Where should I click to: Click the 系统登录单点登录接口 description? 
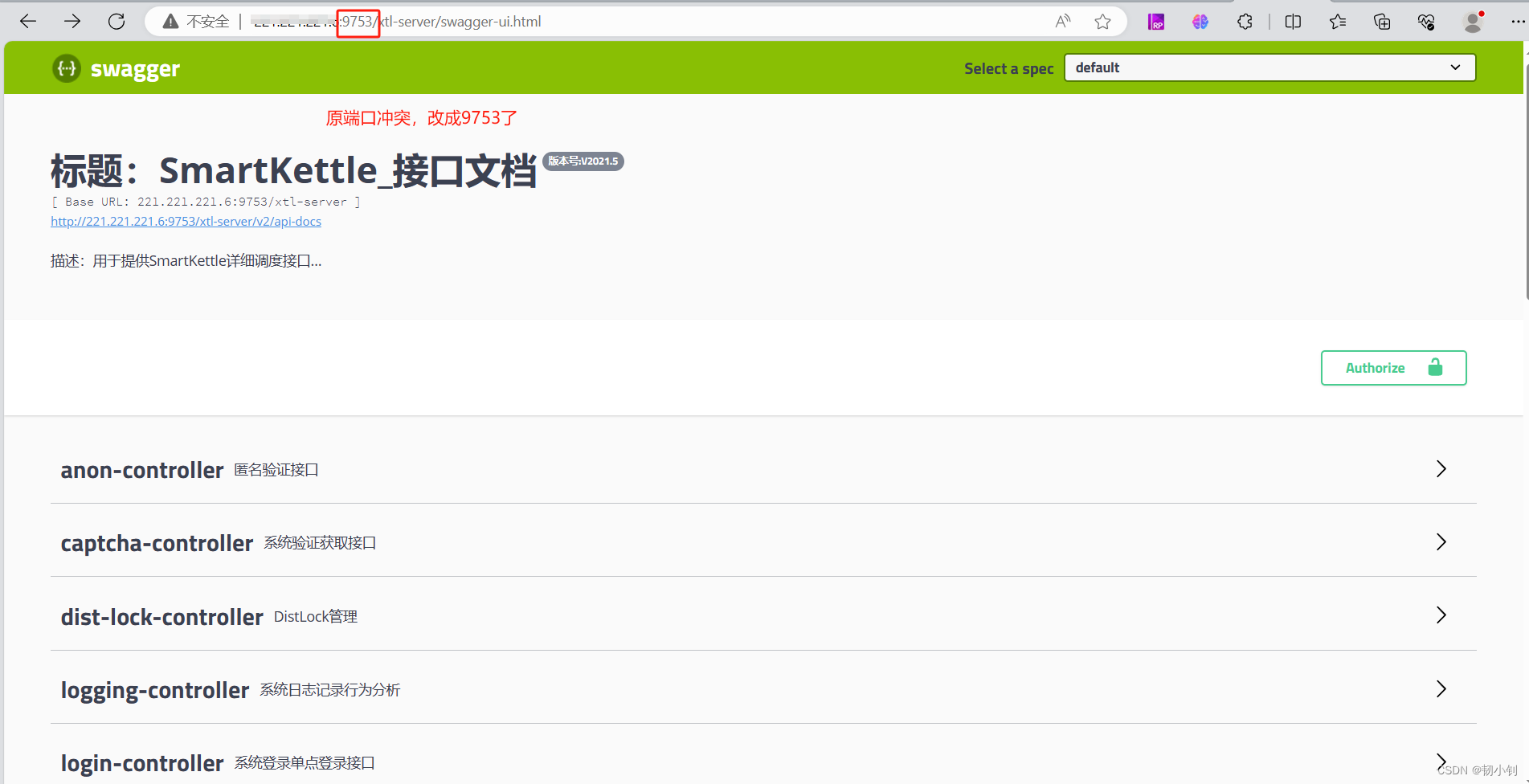click(x=305, y=763)
